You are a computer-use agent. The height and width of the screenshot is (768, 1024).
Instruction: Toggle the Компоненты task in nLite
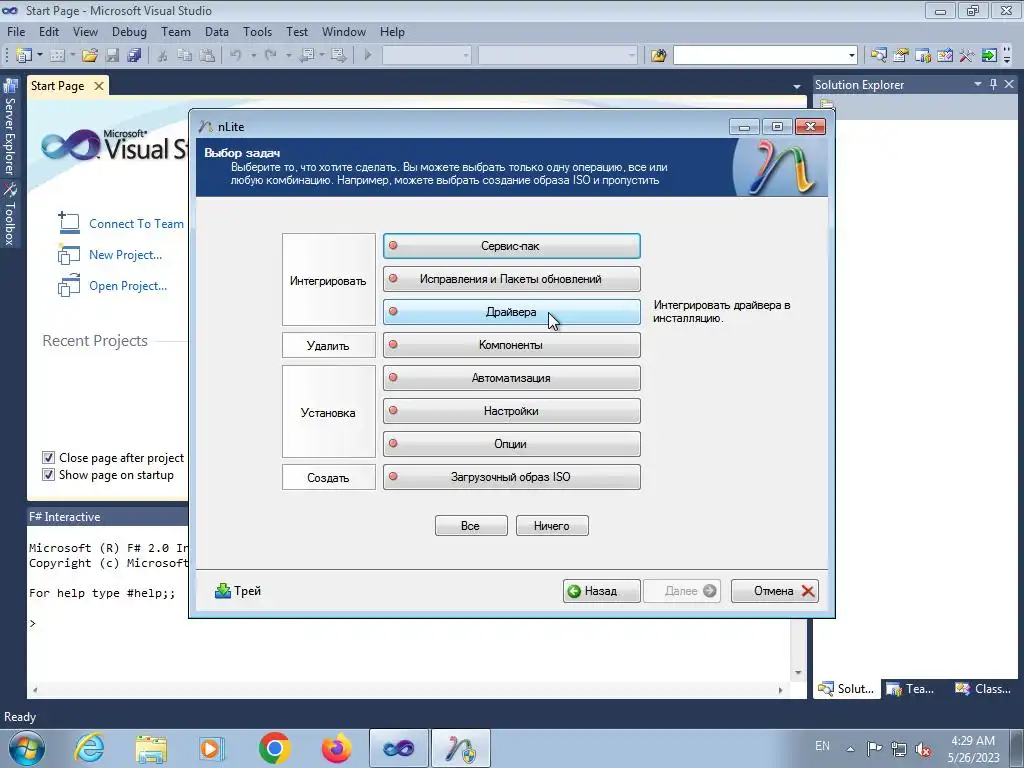click(511, 345)
